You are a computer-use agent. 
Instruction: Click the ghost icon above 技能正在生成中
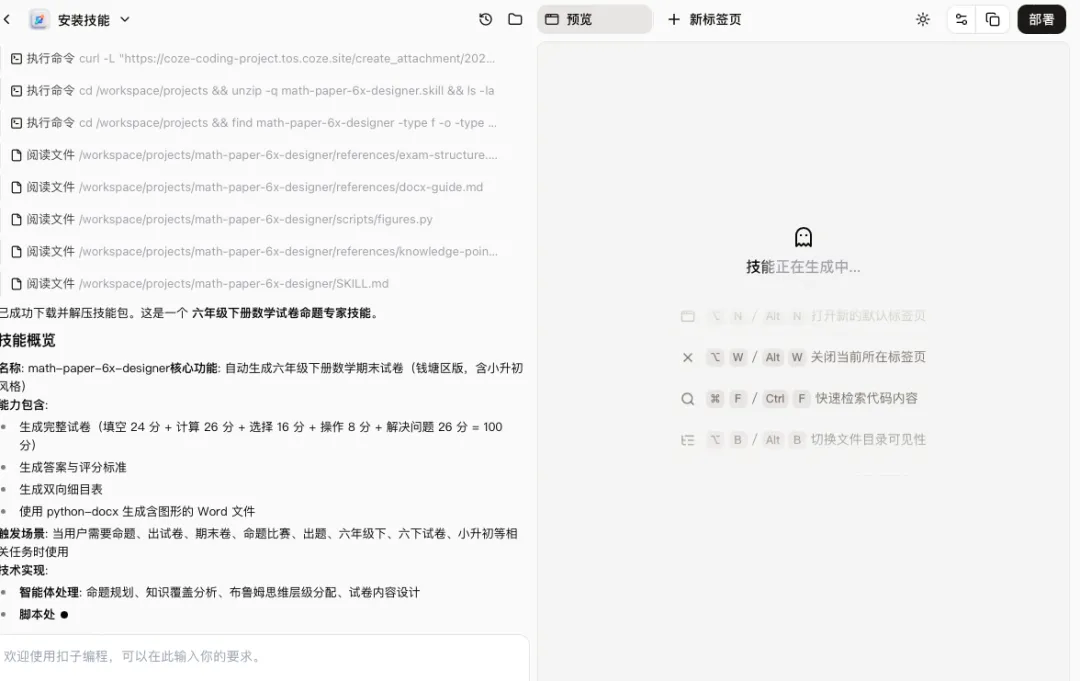[x=803, y=237]
